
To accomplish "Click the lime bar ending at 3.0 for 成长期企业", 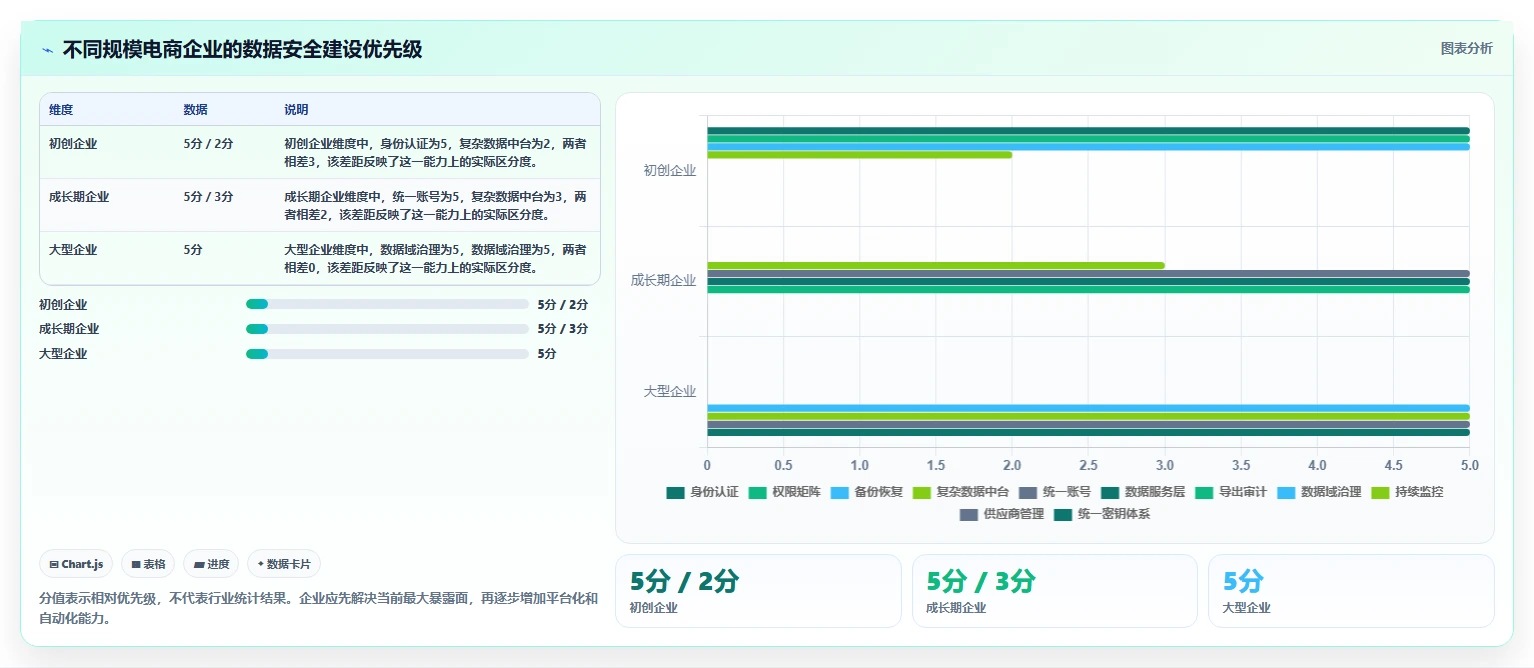I will click(936, 265).
